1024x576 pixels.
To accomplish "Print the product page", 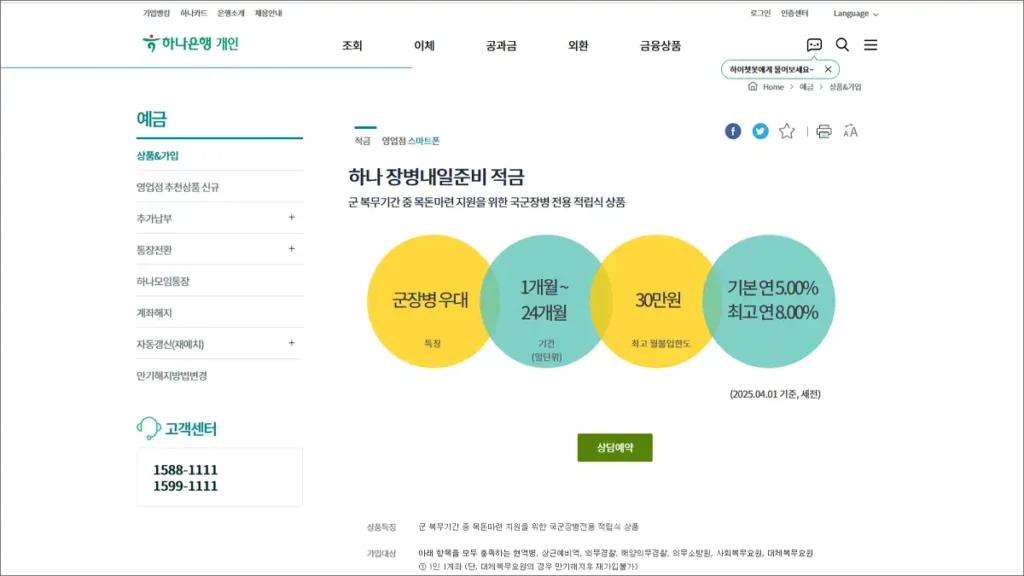I will (x=824, y=131).
